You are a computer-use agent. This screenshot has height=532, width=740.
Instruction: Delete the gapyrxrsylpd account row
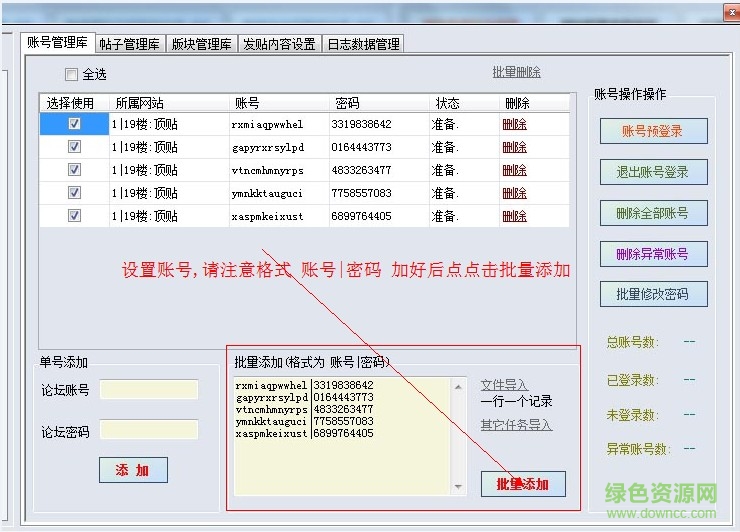[x=514, y=147]
